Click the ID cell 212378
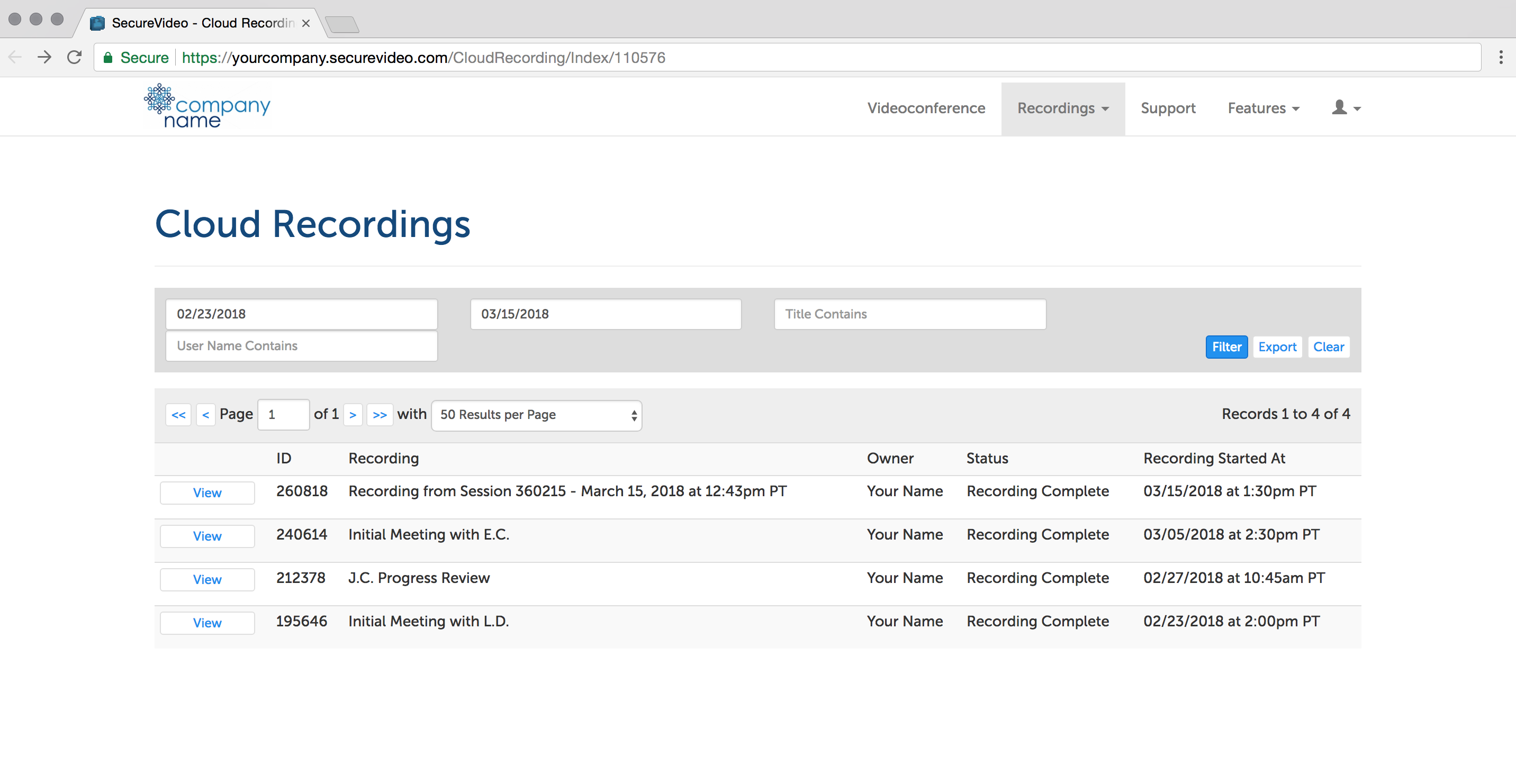Viewport: 1516px width, 784px height. [301, 578]
